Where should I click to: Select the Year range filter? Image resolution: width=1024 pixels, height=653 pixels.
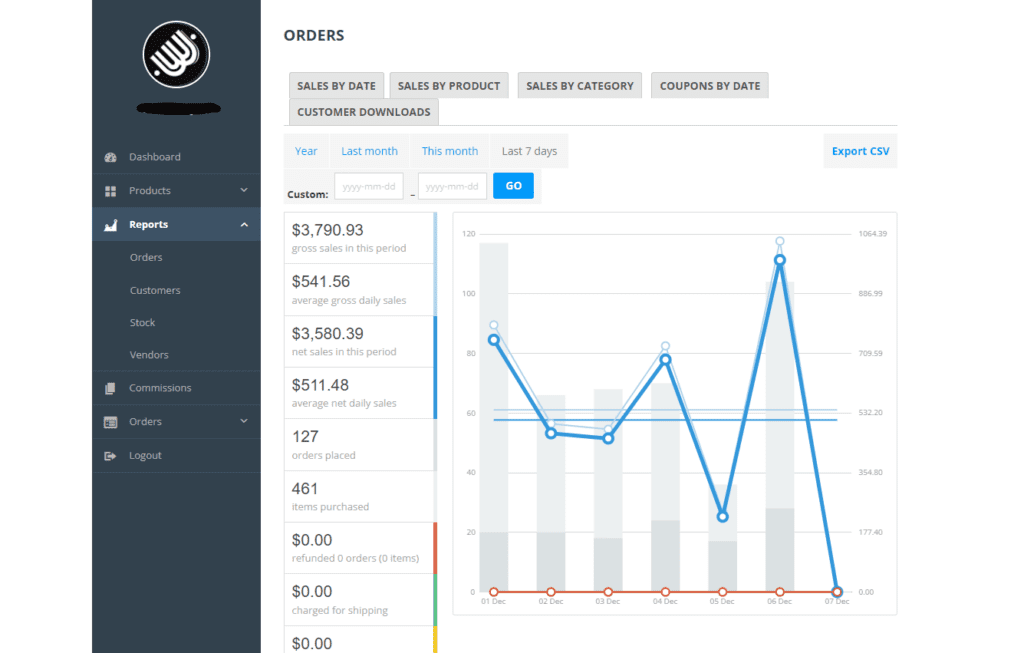point(306,151)
